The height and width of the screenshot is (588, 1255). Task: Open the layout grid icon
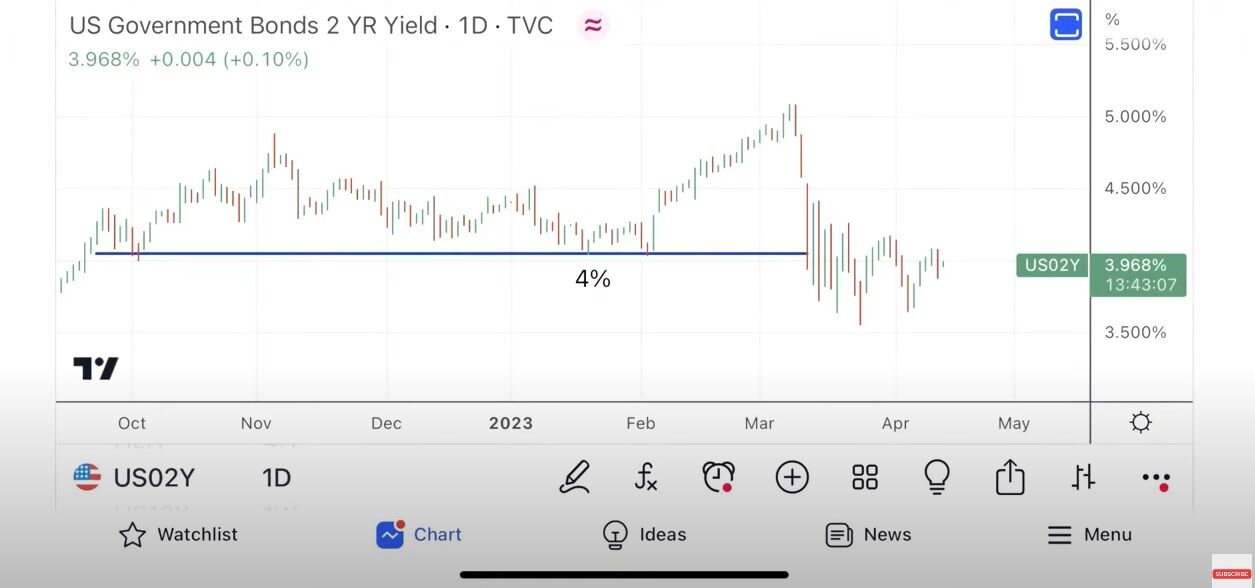pos(864,477)
